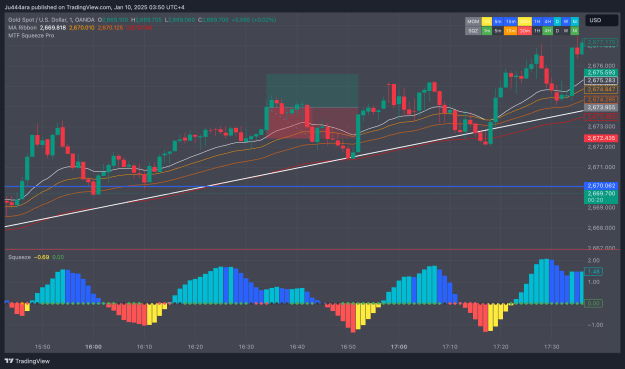Click the green 4H cell in SQZ row
The image size is (625, 369).
(x=548, y=31)
